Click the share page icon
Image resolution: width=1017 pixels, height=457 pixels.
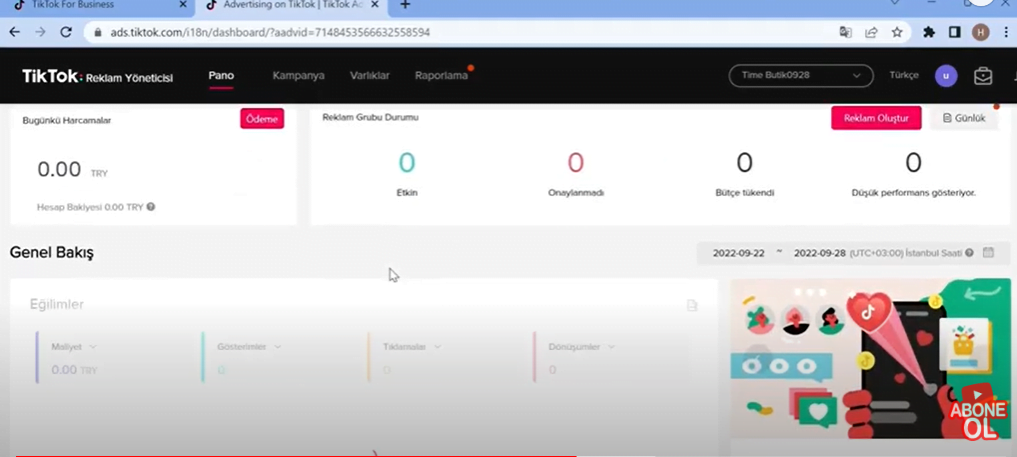coord(872,32)
